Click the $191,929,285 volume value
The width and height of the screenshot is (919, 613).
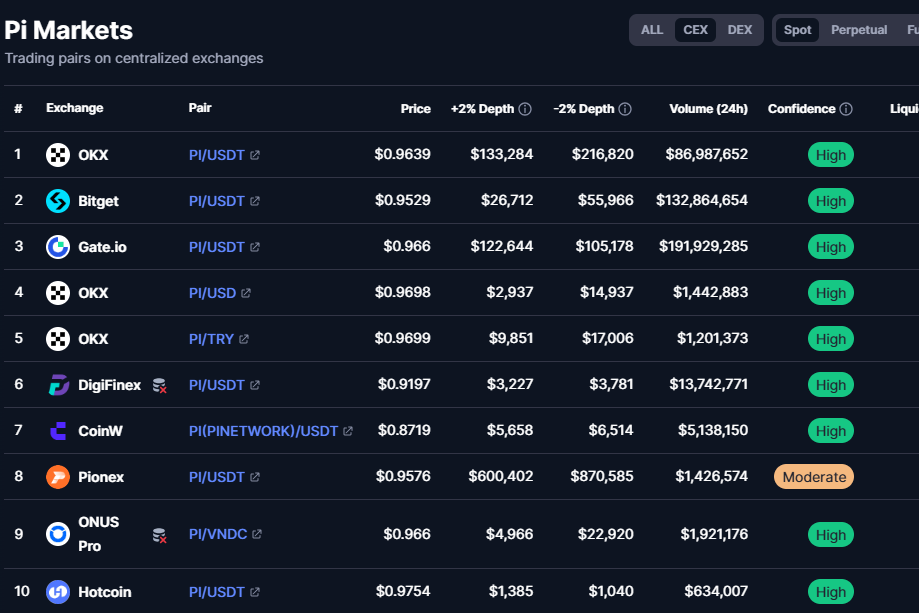click(703, 246)
